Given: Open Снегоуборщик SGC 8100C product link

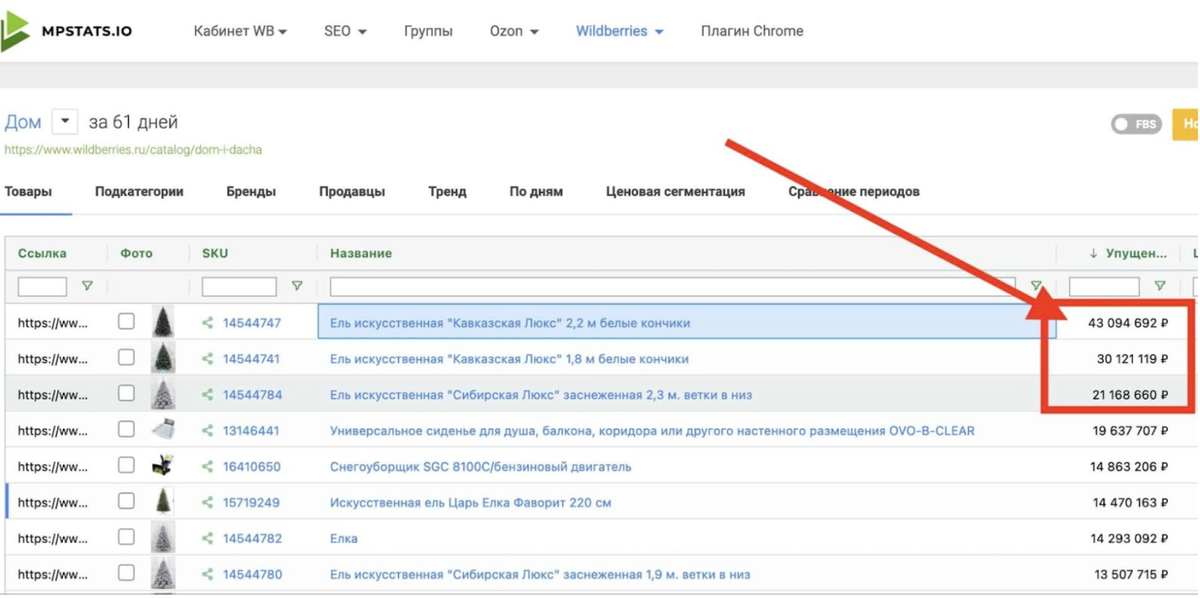Looking at the screenshot, I should [481, 467].
